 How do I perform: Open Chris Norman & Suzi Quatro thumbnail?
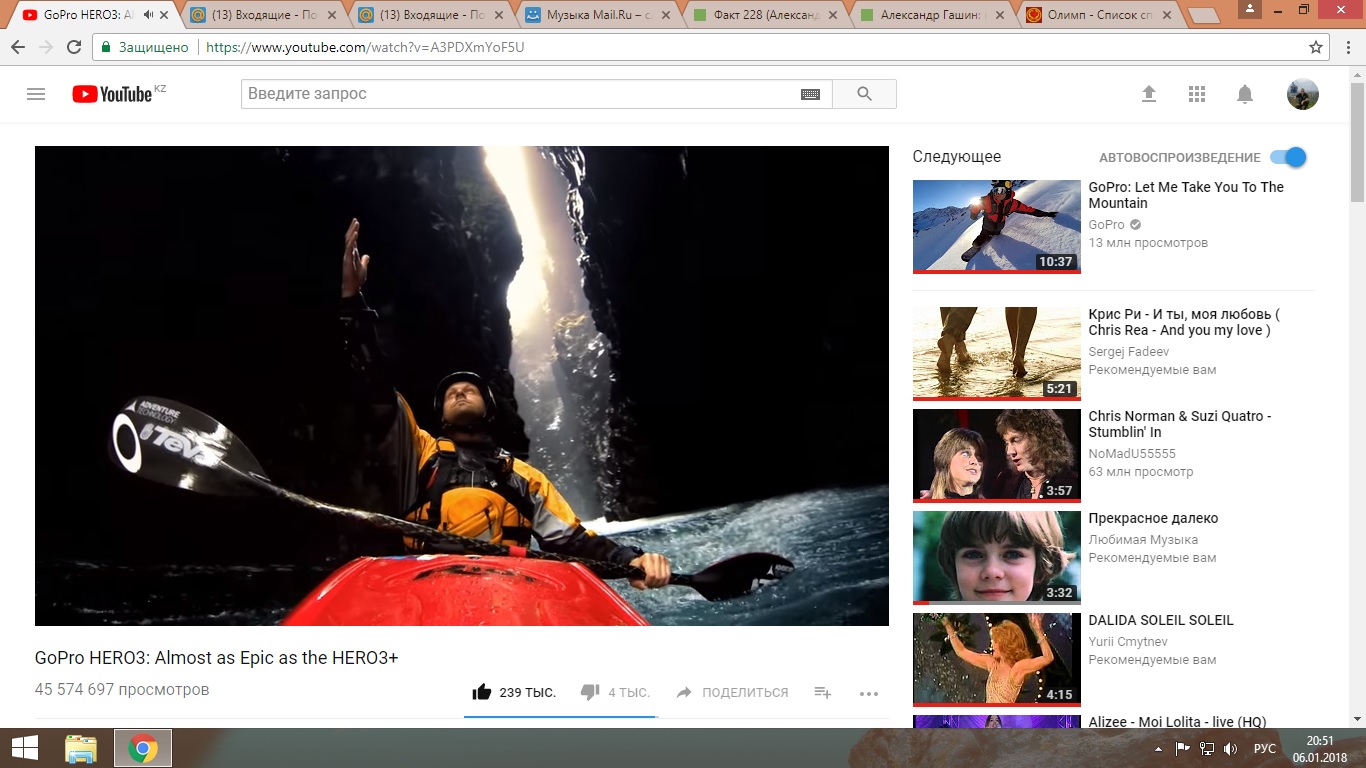tap(997, 456)
